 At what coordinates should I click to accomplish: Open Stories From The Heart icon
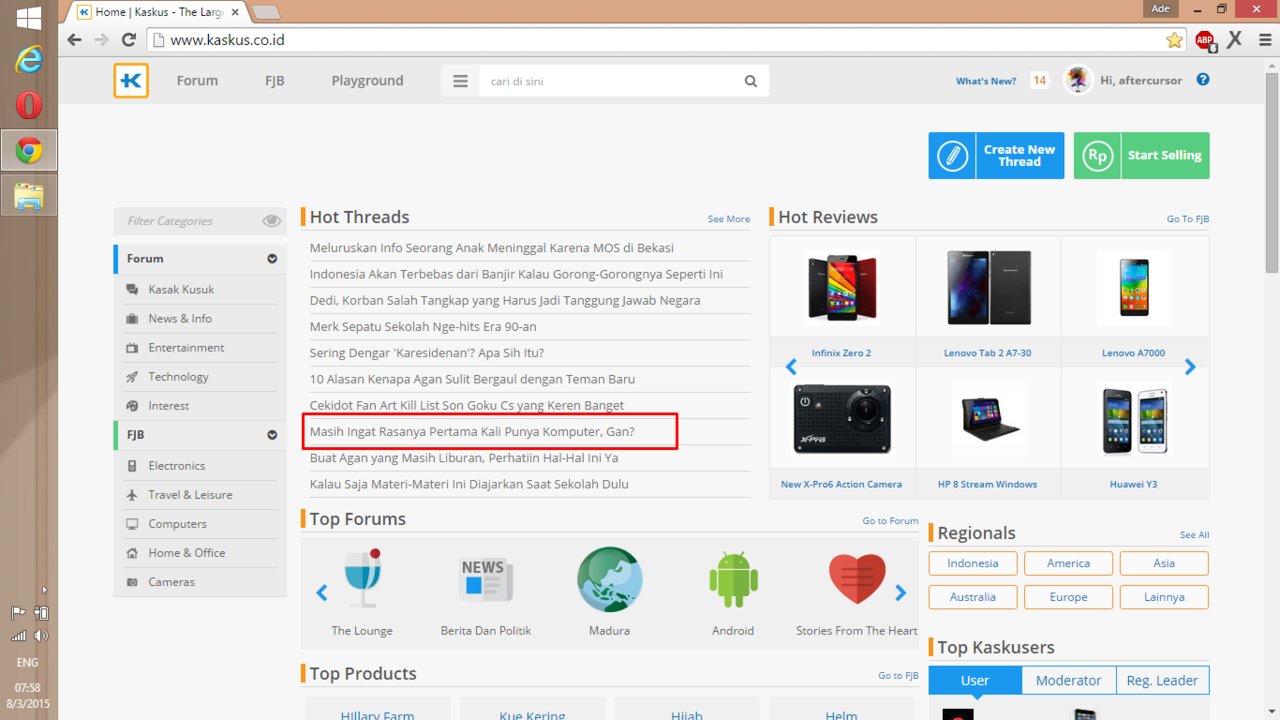click(857, 580)
